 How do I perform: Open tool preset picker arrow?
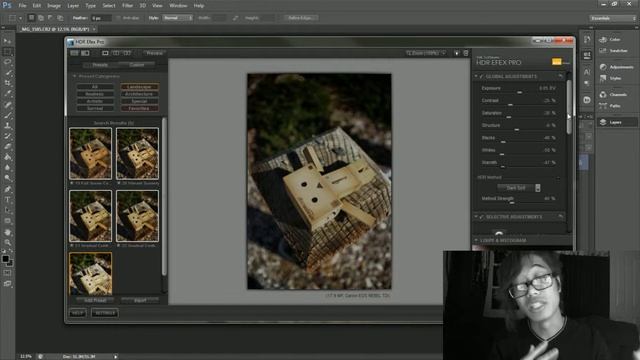pos(20,18)
